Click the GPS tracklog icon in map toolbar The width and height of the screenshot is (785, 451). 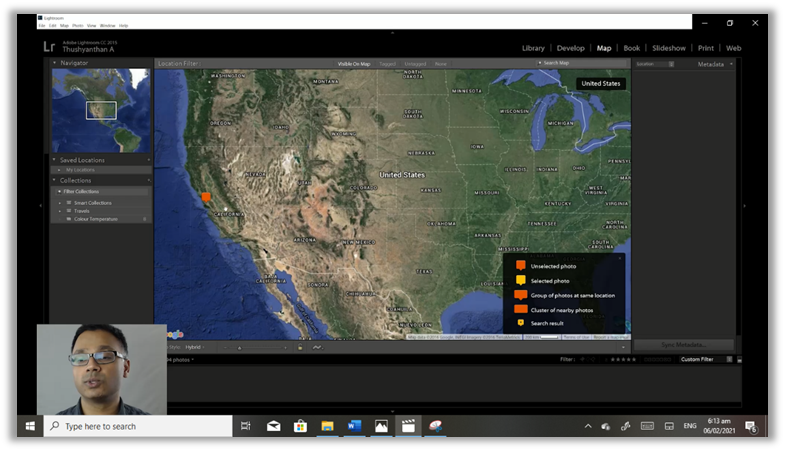(317, 347)
